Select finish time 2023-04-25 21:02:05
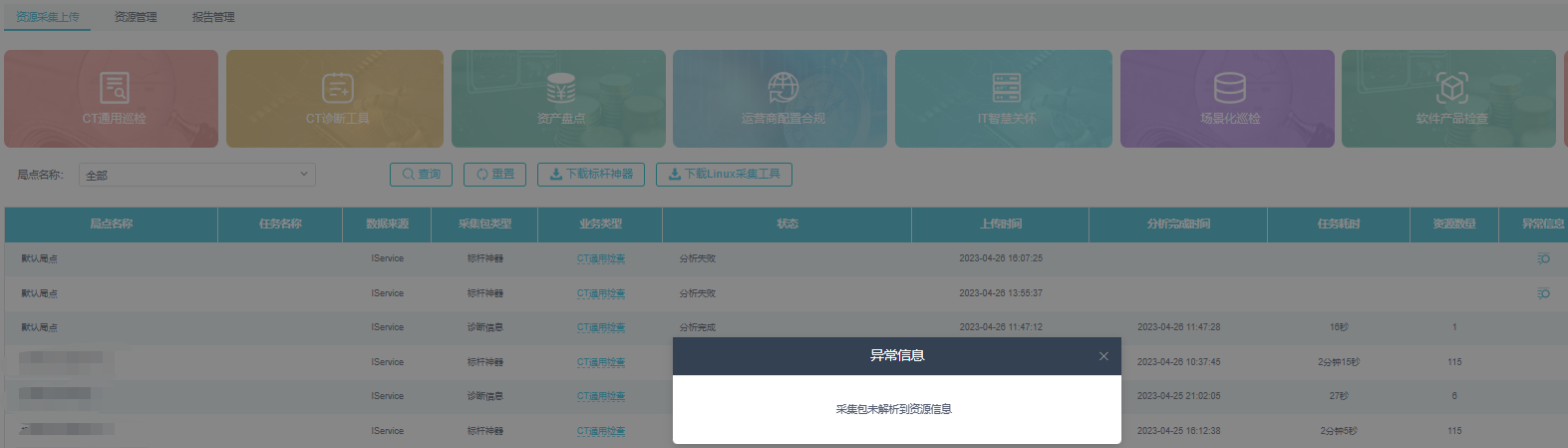 click(1178, 396)
